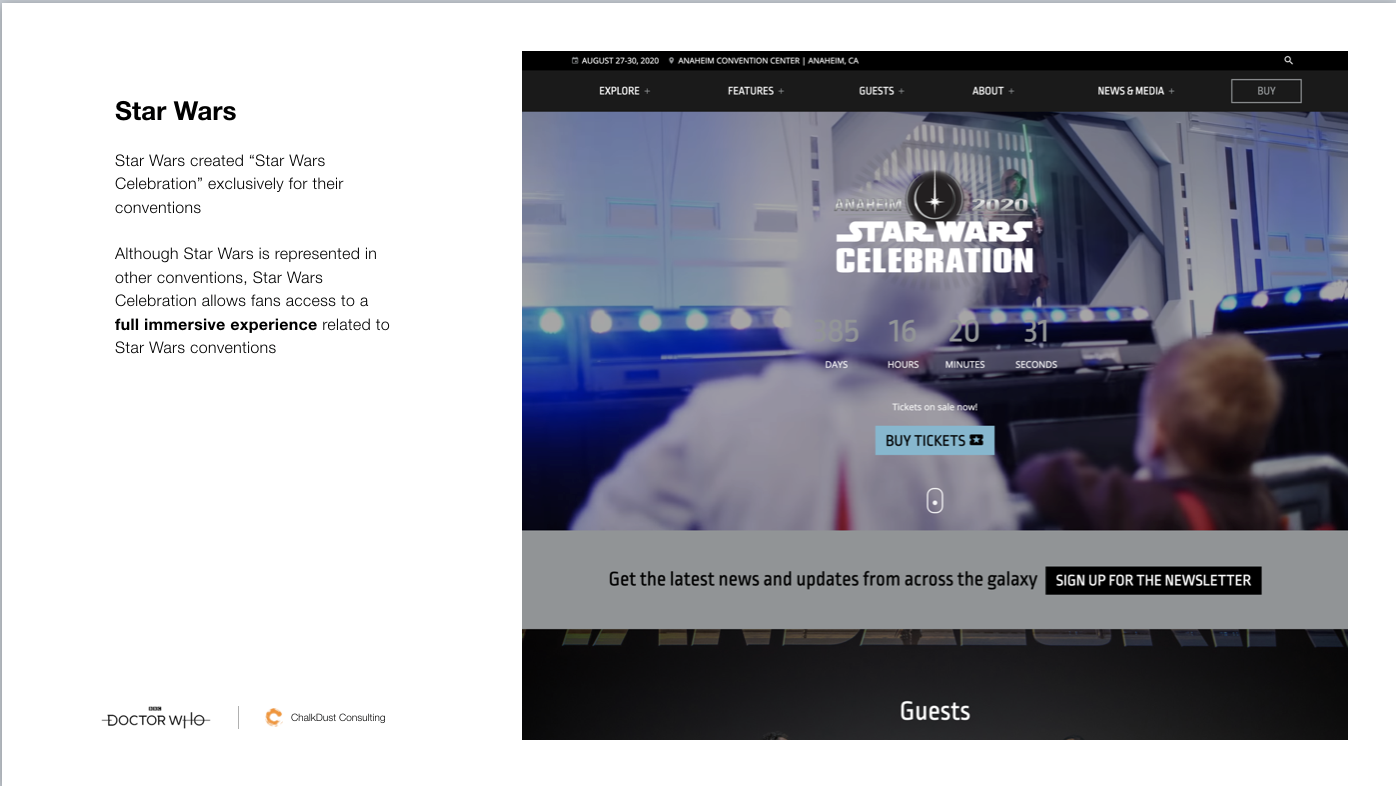This screenshot has width=1396, height=786.
Task: Click the 'Get the latest news and updates' text
Action: pyautogui.click(x=822, y=580)
